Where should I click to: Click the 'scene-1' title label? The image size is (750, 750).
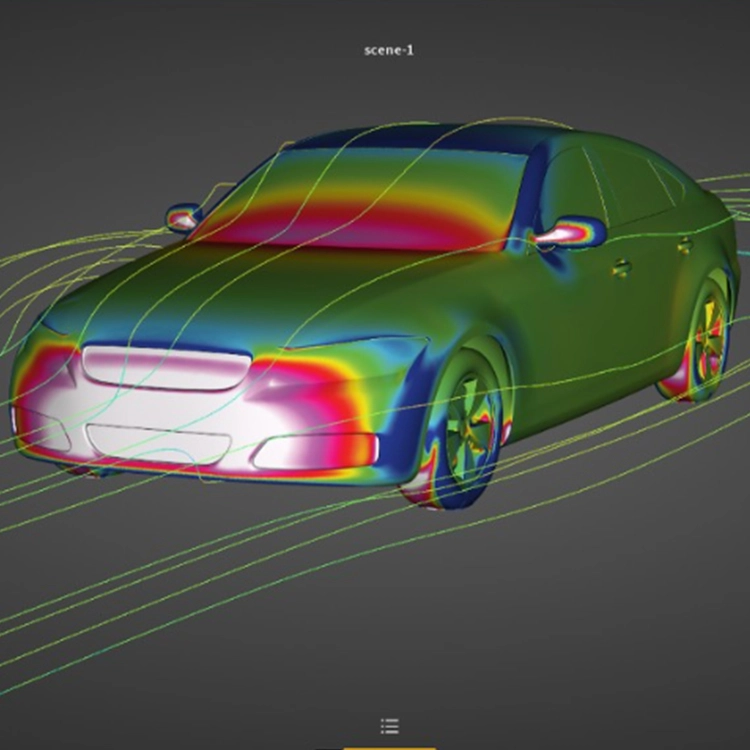pyautogui.click(x=389, y=50)
